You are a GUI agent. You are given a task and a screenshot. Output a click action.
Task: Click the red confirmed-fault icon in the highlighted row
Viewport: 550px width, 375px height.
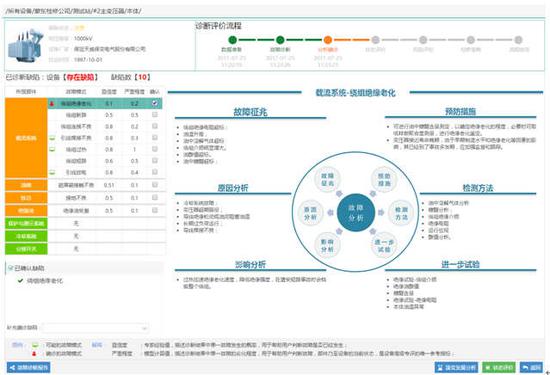(52, 104)
